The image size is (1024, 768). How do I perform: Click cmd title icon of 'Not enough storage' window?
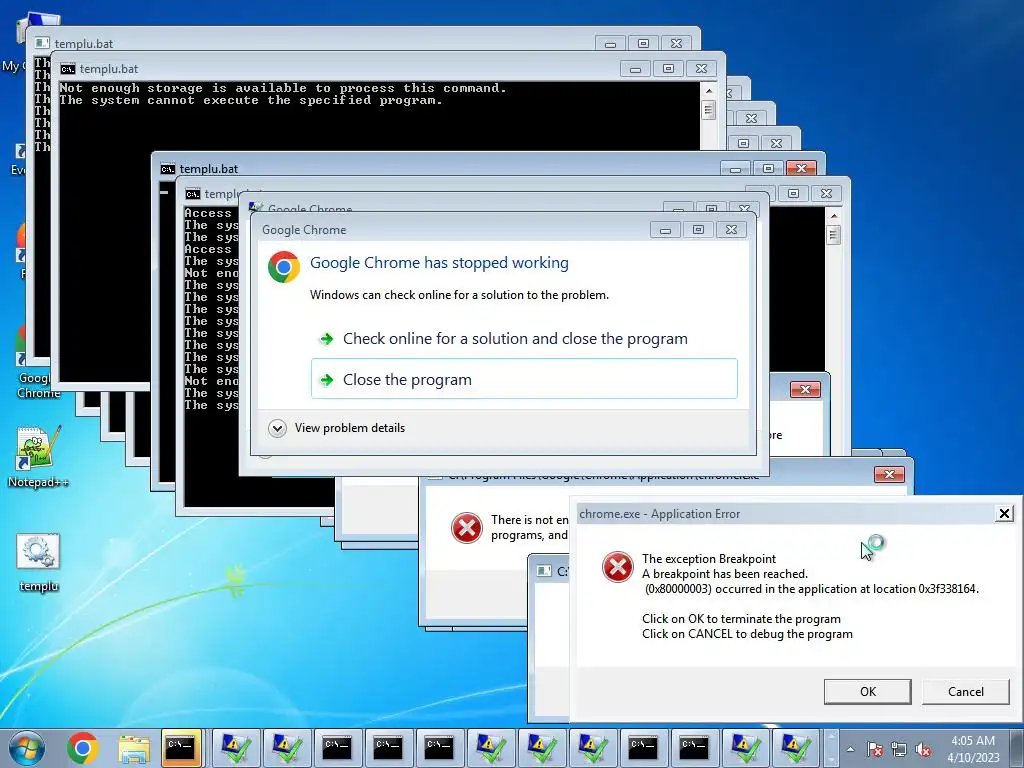coord(67,69)
